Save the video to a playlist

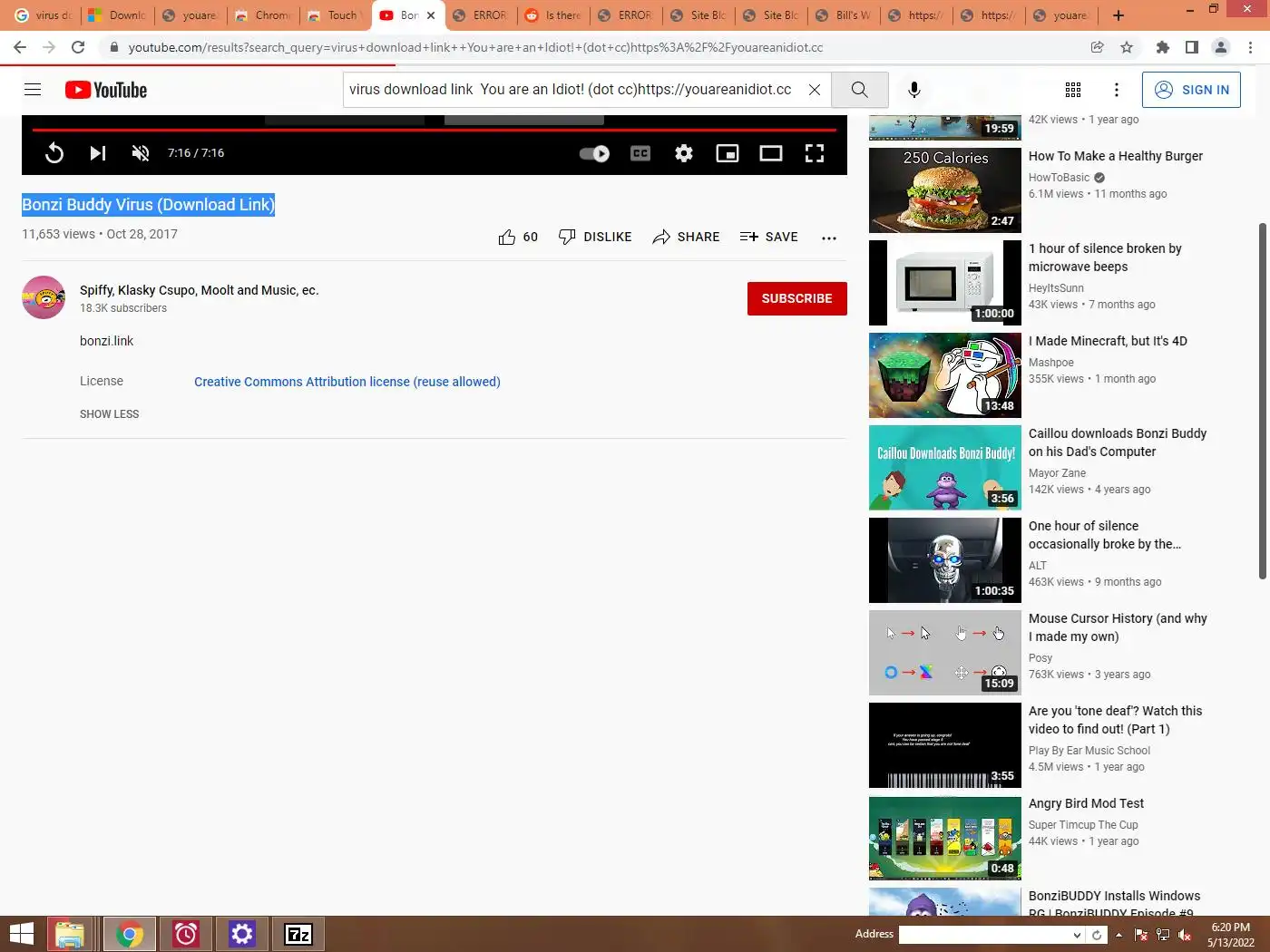(x=768, y=237)
